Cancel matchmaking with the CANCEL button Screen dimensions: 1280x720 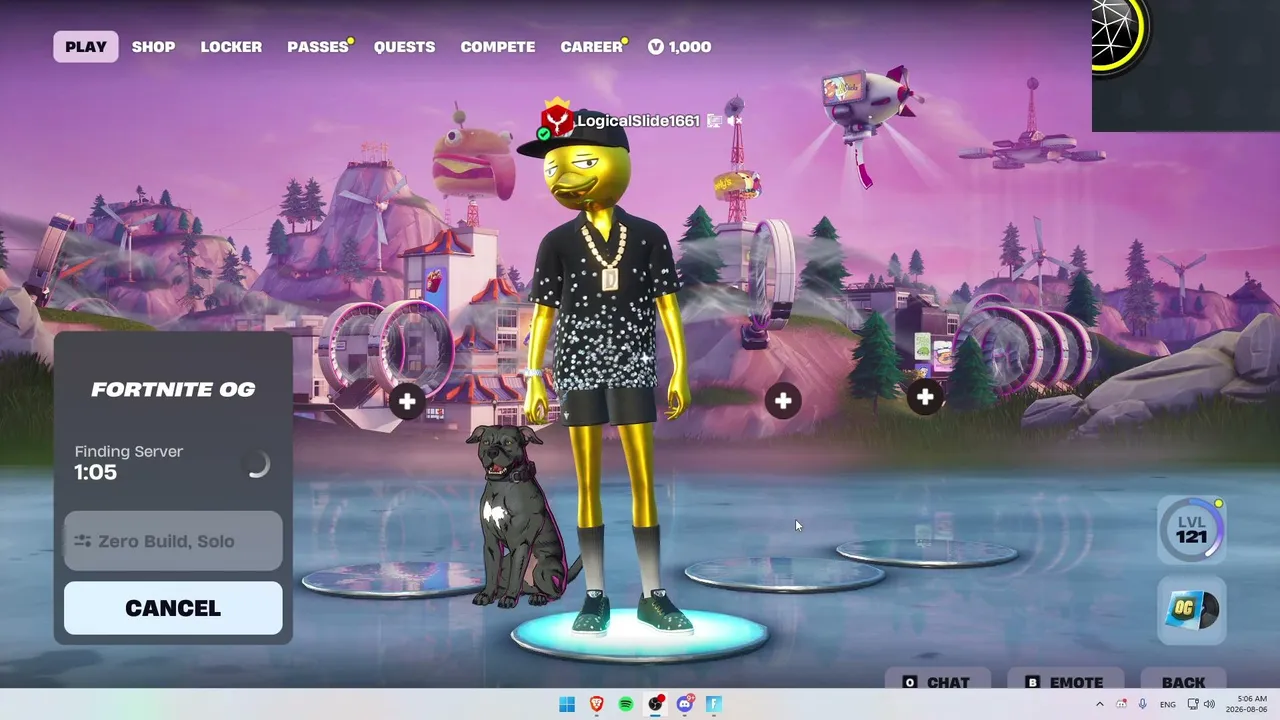pyautogui.click(x=173, y=608)
